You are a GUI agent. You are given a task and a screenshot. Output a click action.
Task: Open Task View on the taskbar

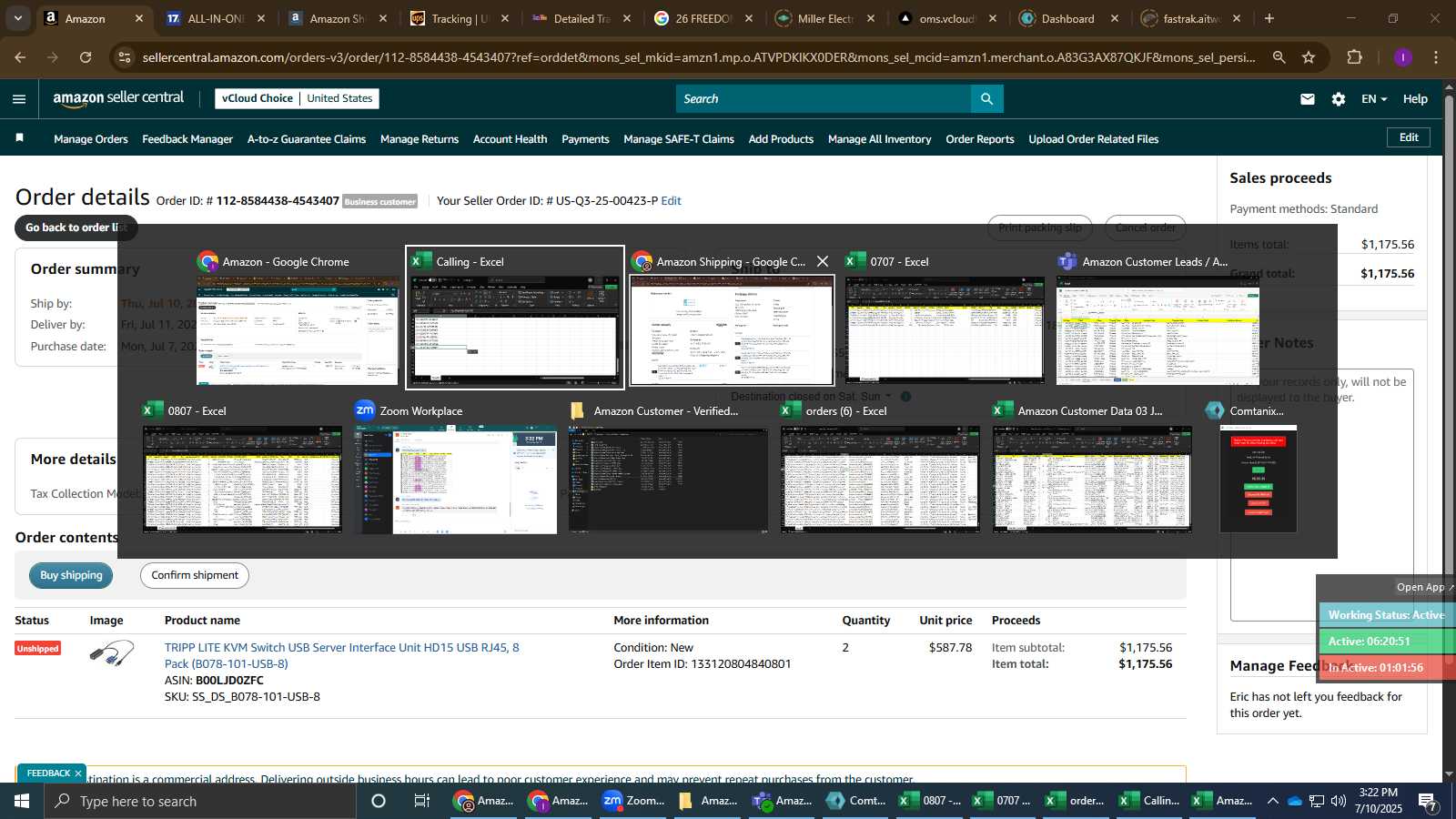[422, 801]
